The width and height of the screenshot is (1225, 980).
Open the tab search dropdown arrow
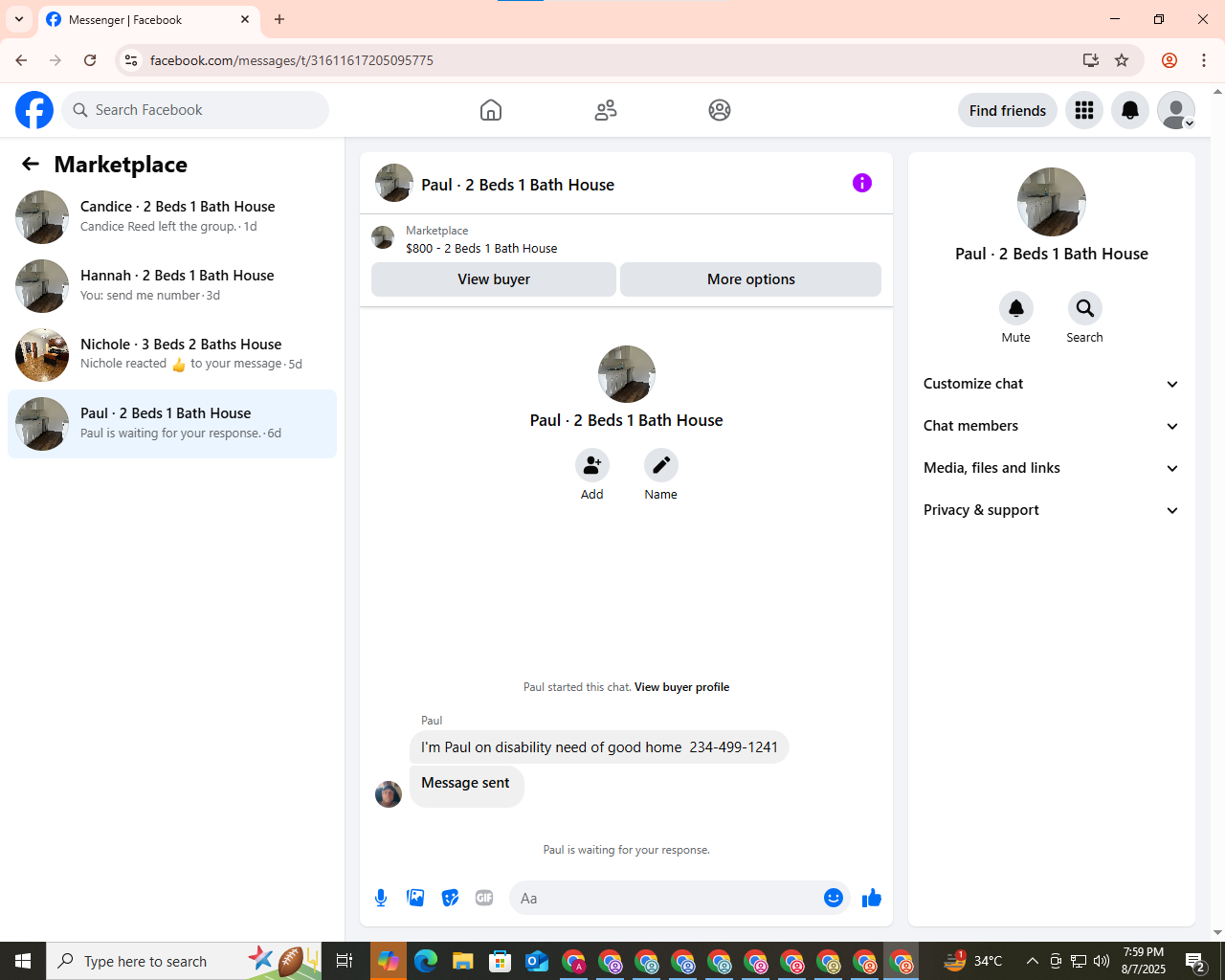[19, 19]
